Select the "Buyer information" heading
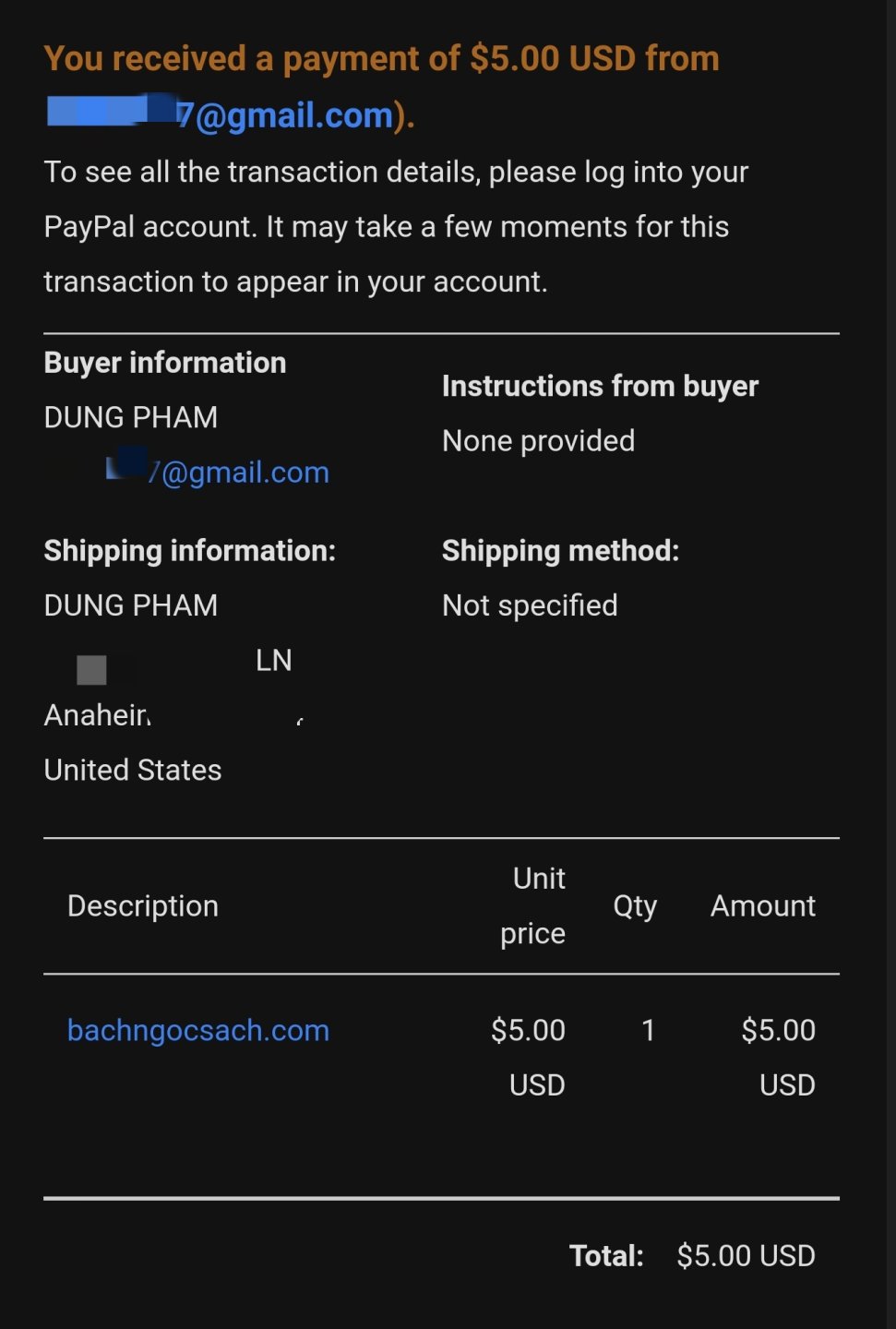 (165, 363)
